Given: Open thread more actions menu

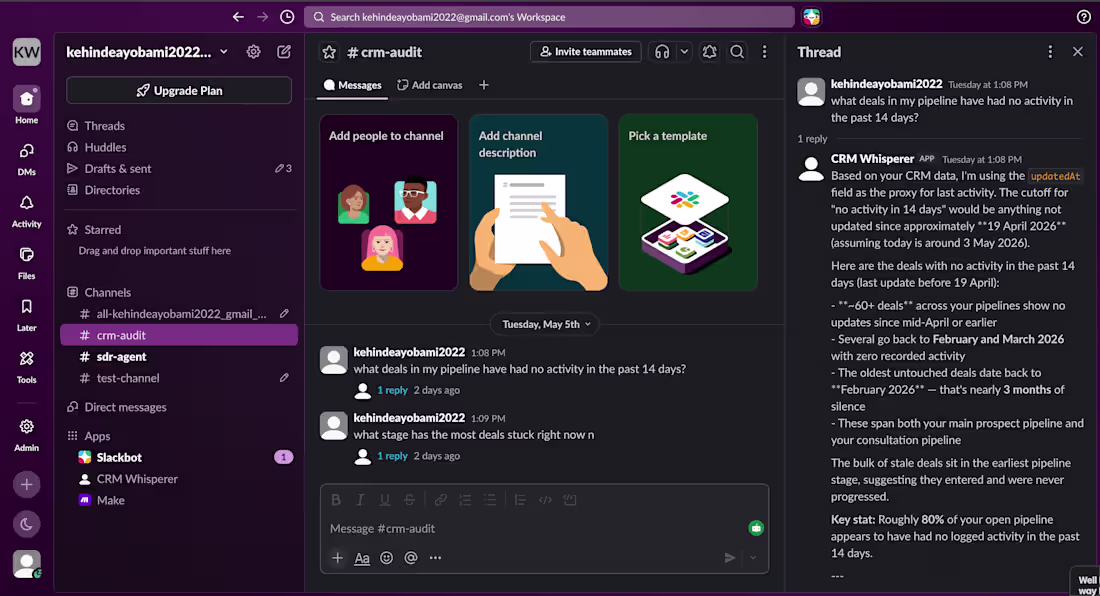Looking at the screenshot, I should [x=1050, y=52].
